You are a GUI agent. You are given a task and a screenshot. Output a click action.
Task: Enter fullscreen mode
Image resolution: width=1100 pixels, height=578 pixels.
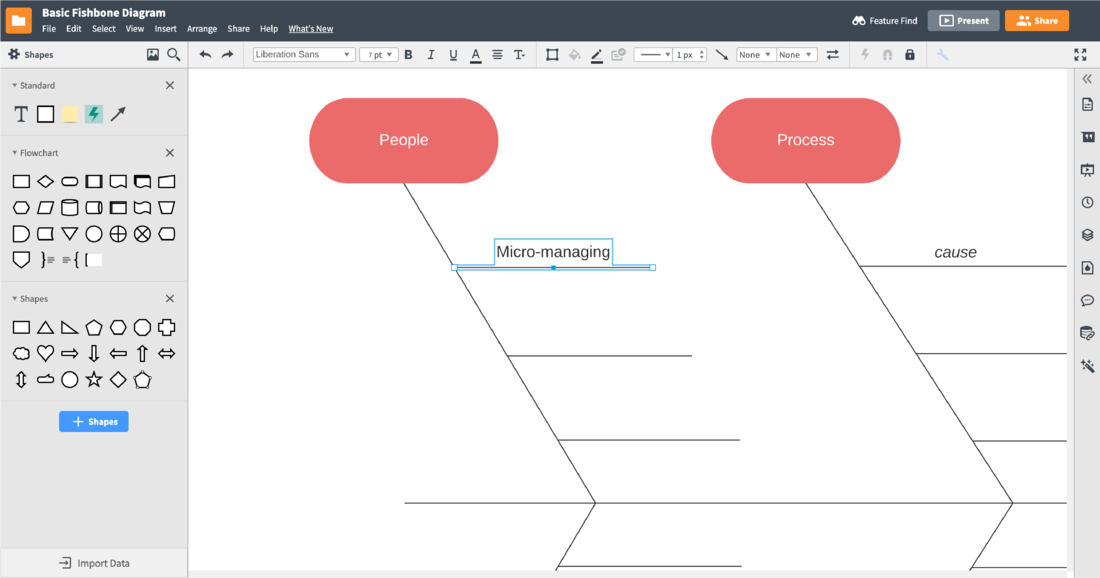[1080, 55]
